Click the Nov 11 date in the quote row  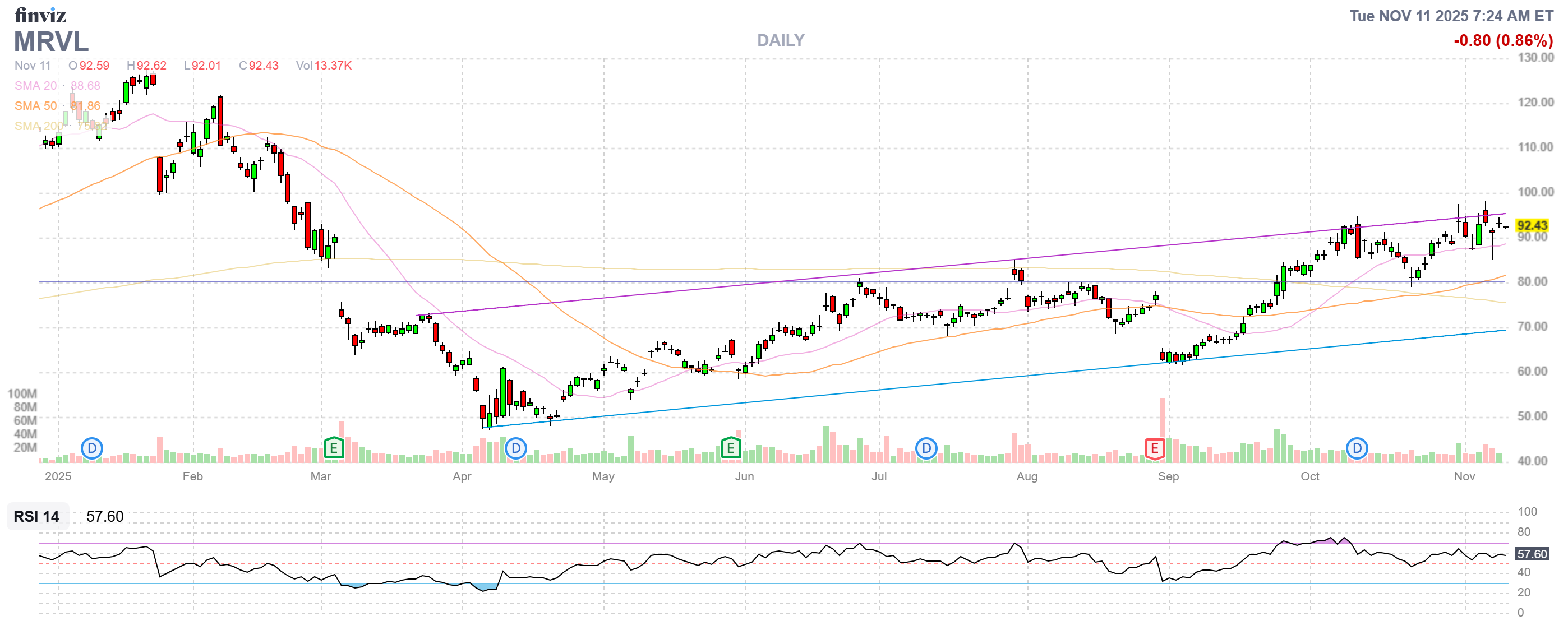[33, 66]
